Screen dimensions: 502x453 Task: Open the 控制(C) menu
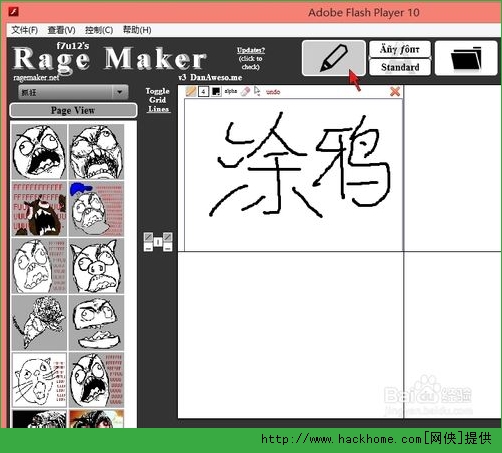99,30
